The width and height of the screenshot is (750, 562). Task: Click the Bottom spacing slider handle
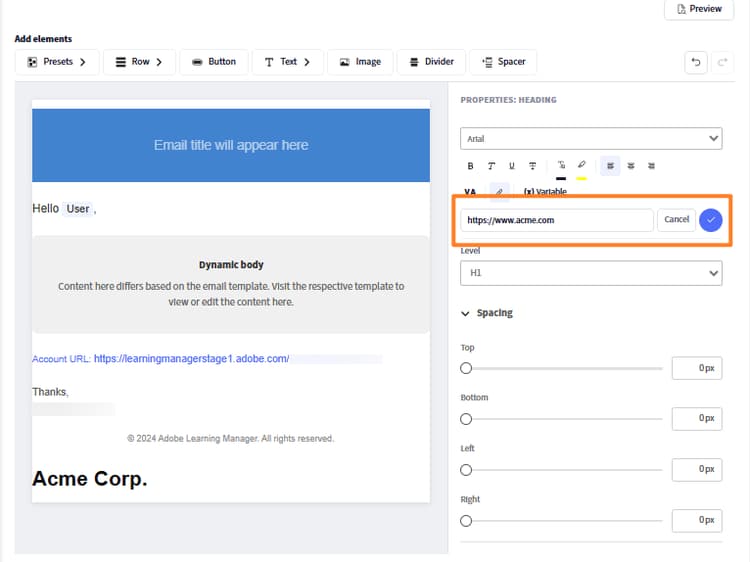[x=466, y=419]
